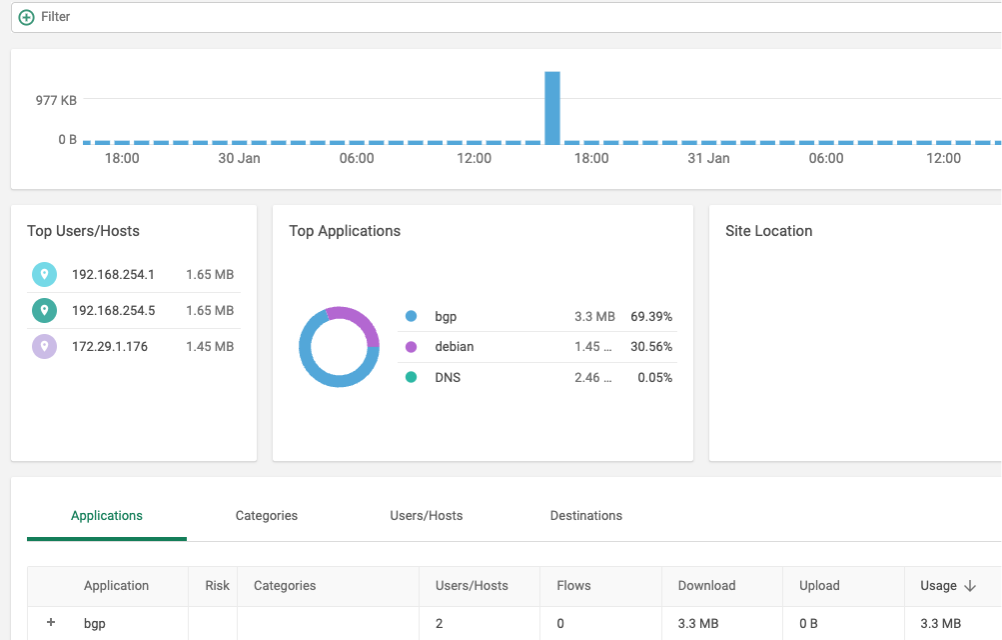This screenshot has height=640, width=1002.
Task: Click the Download column header to sort
Action: 707,585
